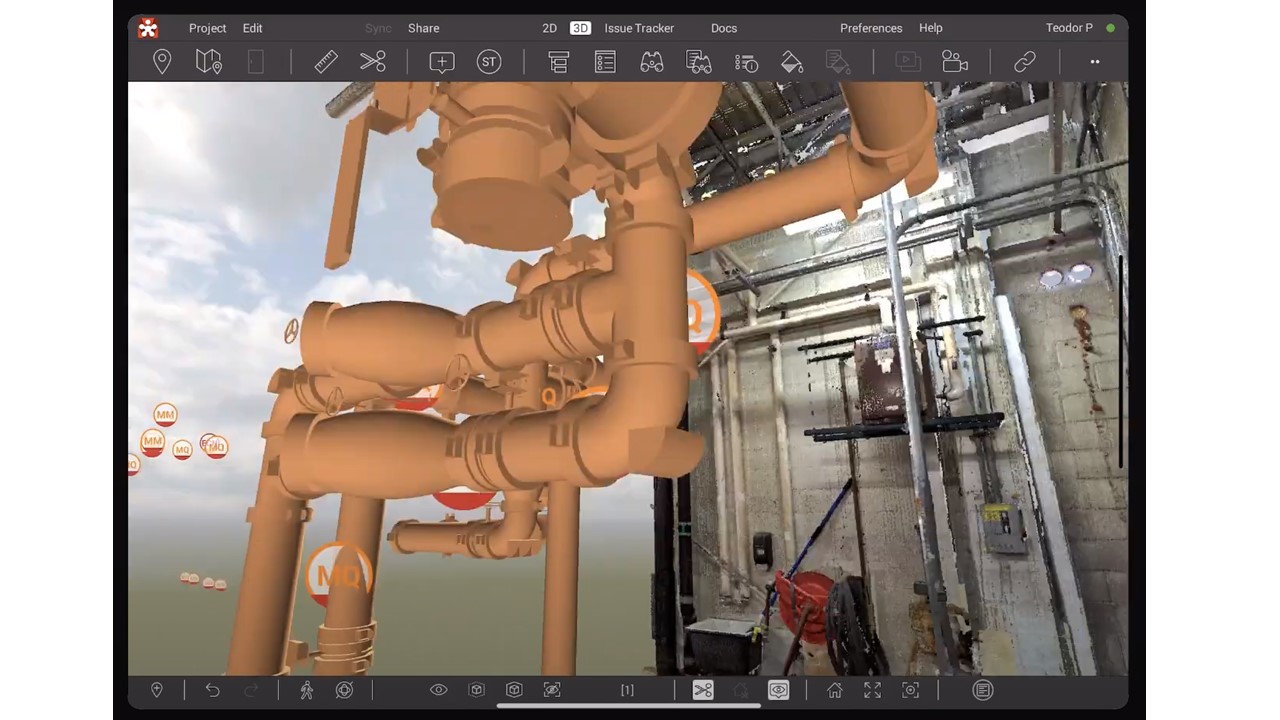
Task: Open the map with location pin icon
Action: click(209, 62)
